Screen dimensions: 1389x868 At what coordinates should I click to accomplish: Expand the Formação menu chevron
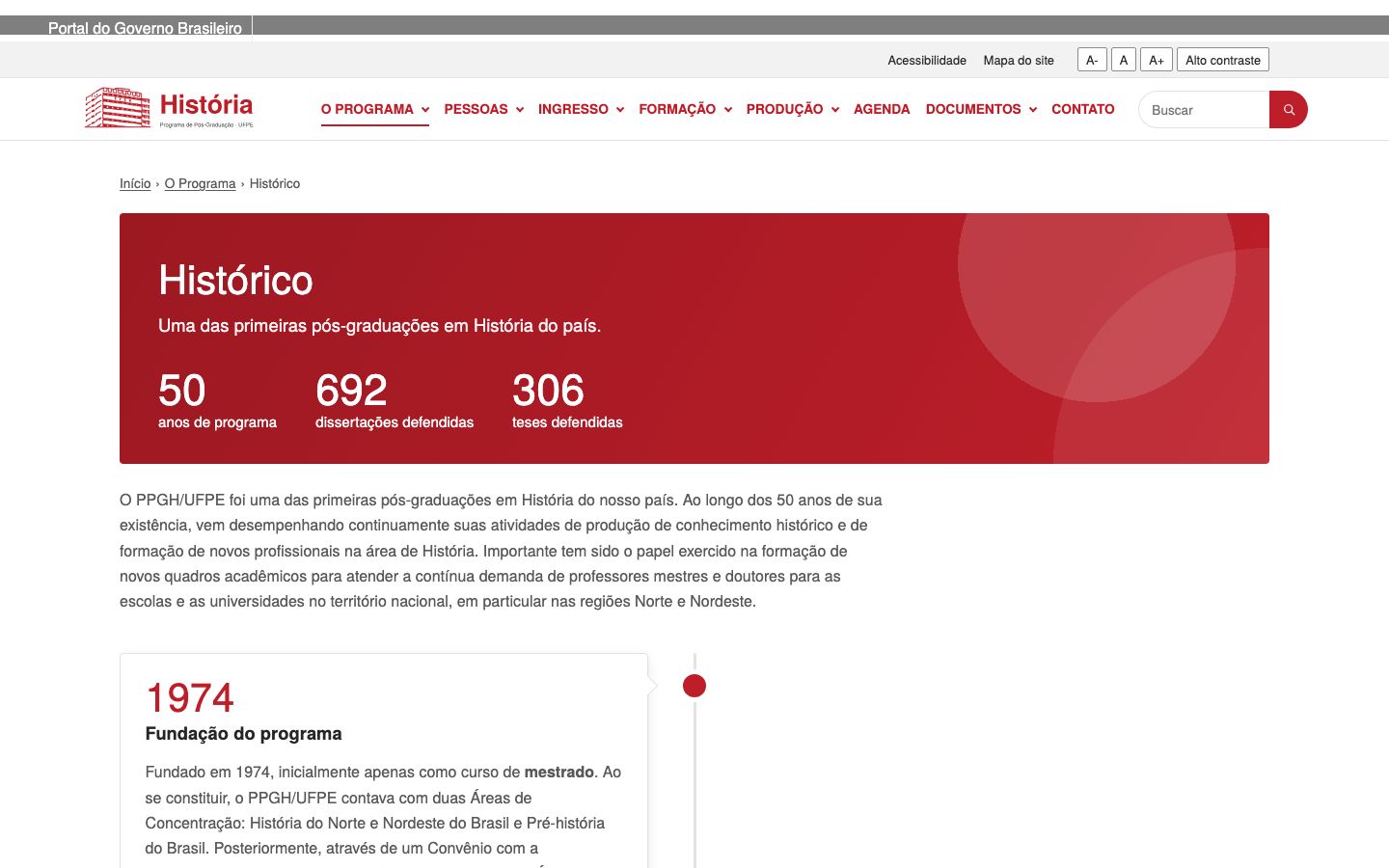728,110
